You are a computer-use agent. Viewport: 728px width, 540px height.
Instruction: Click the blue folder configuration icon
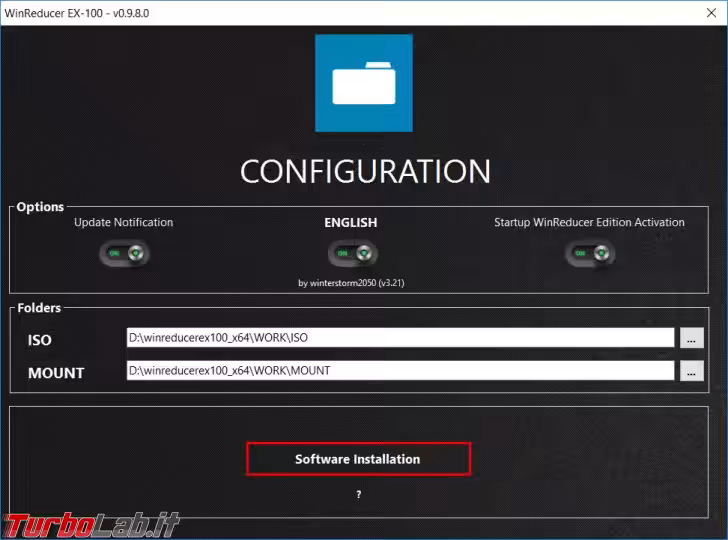(364, 83)
